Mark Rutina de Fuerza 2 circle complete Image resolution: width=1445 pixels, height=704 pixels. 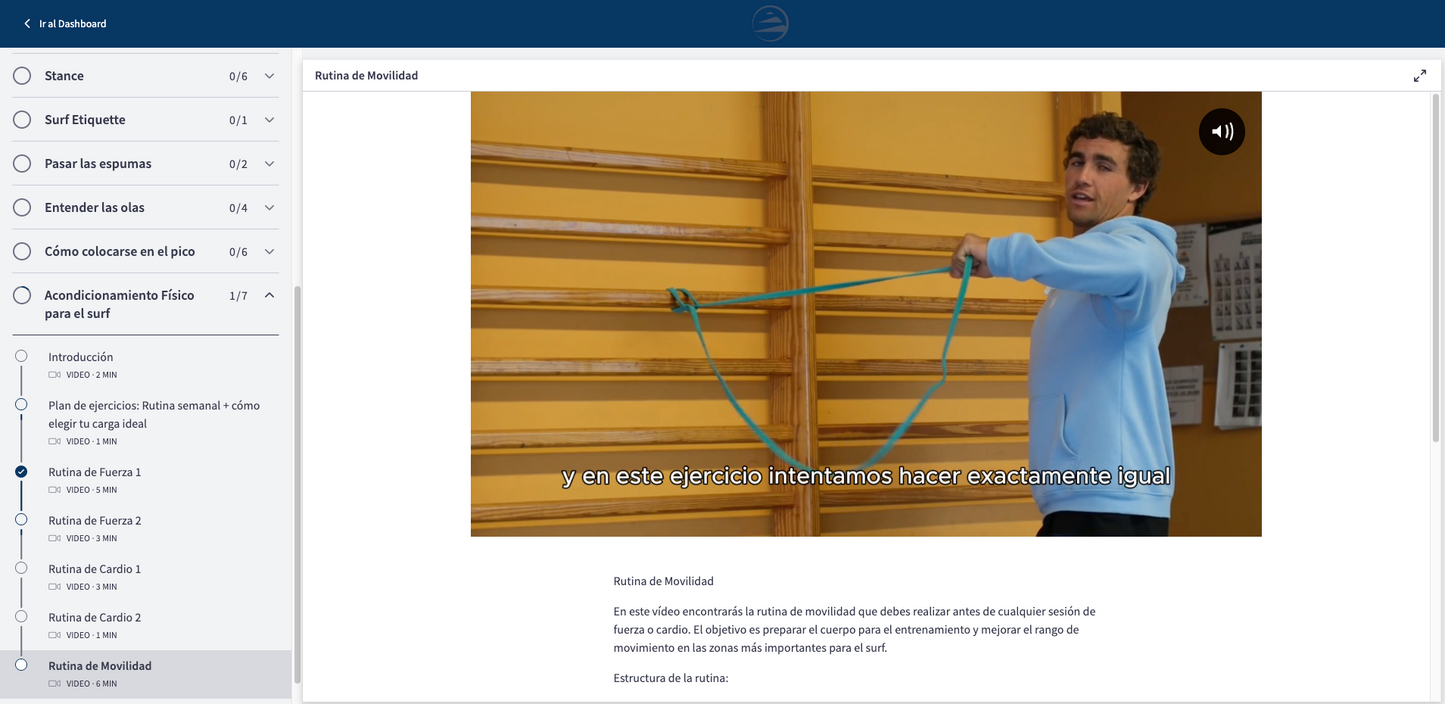click(x=21, y=520)
